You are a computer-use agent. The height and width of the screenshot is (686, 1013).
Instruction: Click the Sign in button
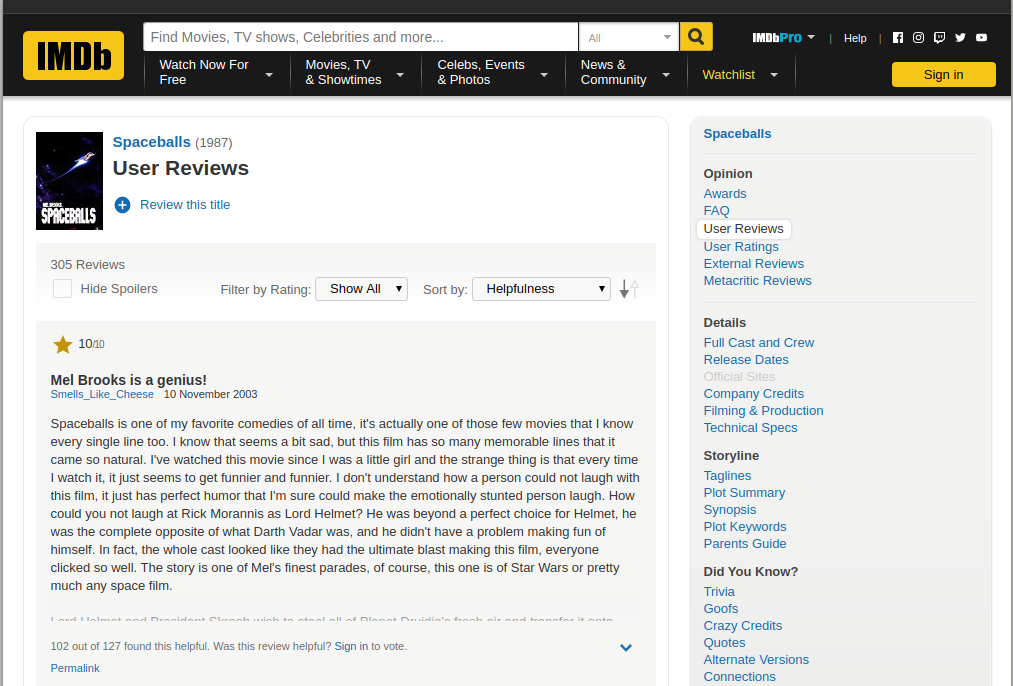click(x=943, y=74)
